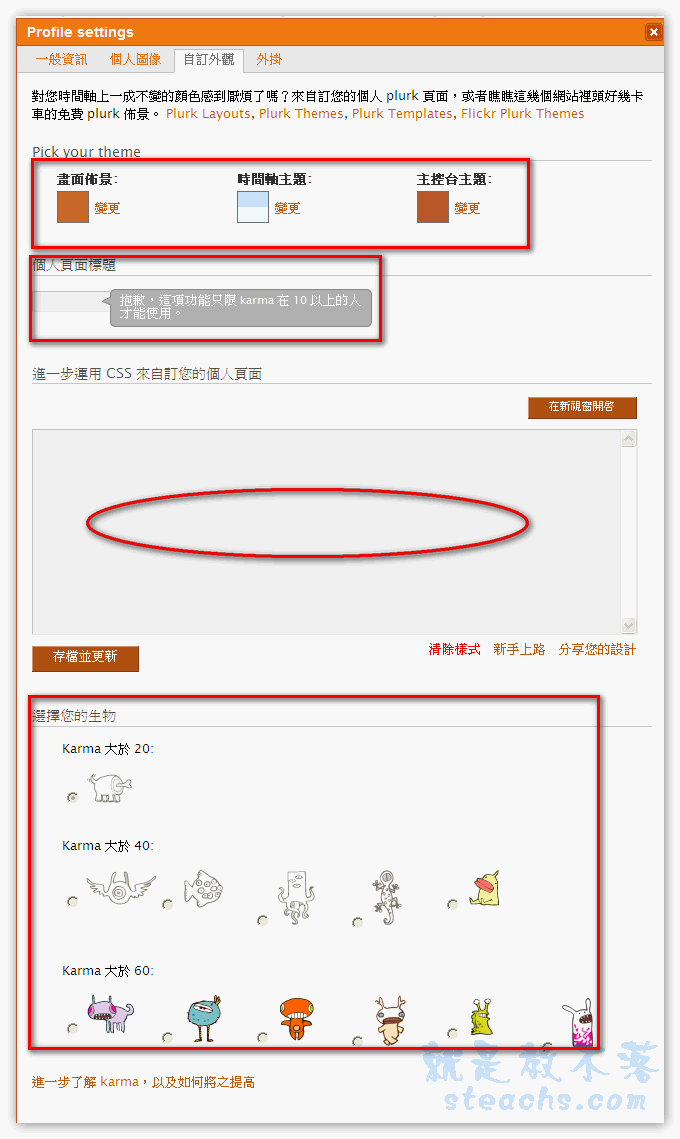This screenshot has width=680, height=1139.
Task: Click the 存檔並更新 save button
Action: pos(85,658)
